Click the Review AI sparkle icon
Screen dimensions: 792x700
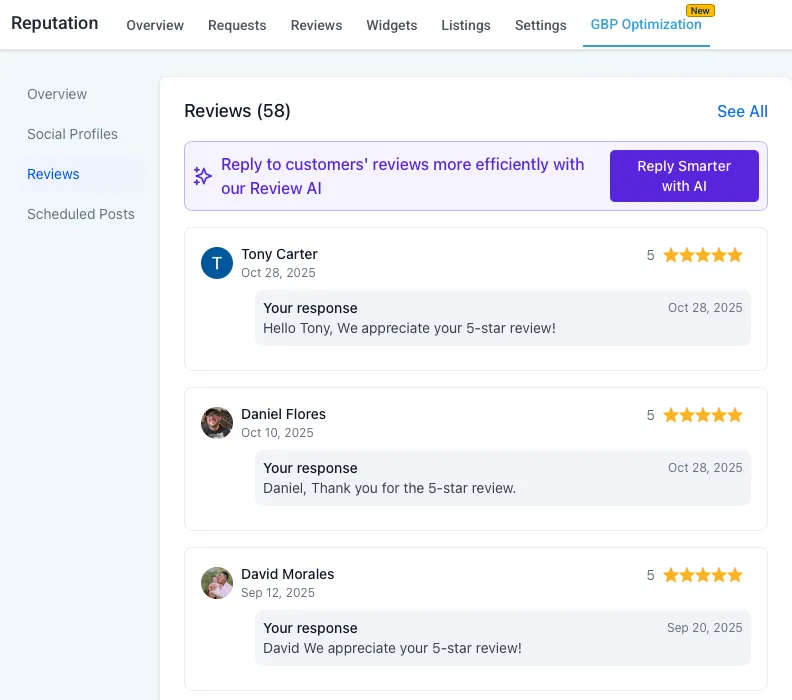[x=203, y=176]
